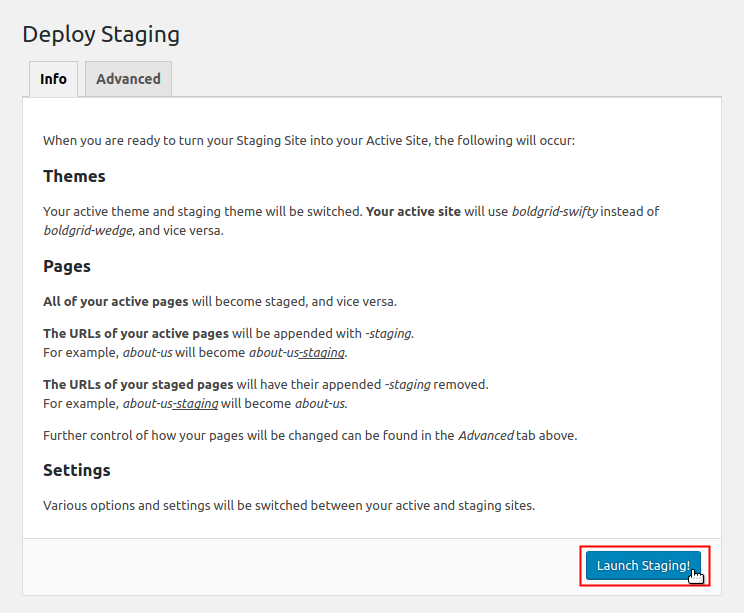Click italic "-staging" before the word "removed"

[407, 384]
